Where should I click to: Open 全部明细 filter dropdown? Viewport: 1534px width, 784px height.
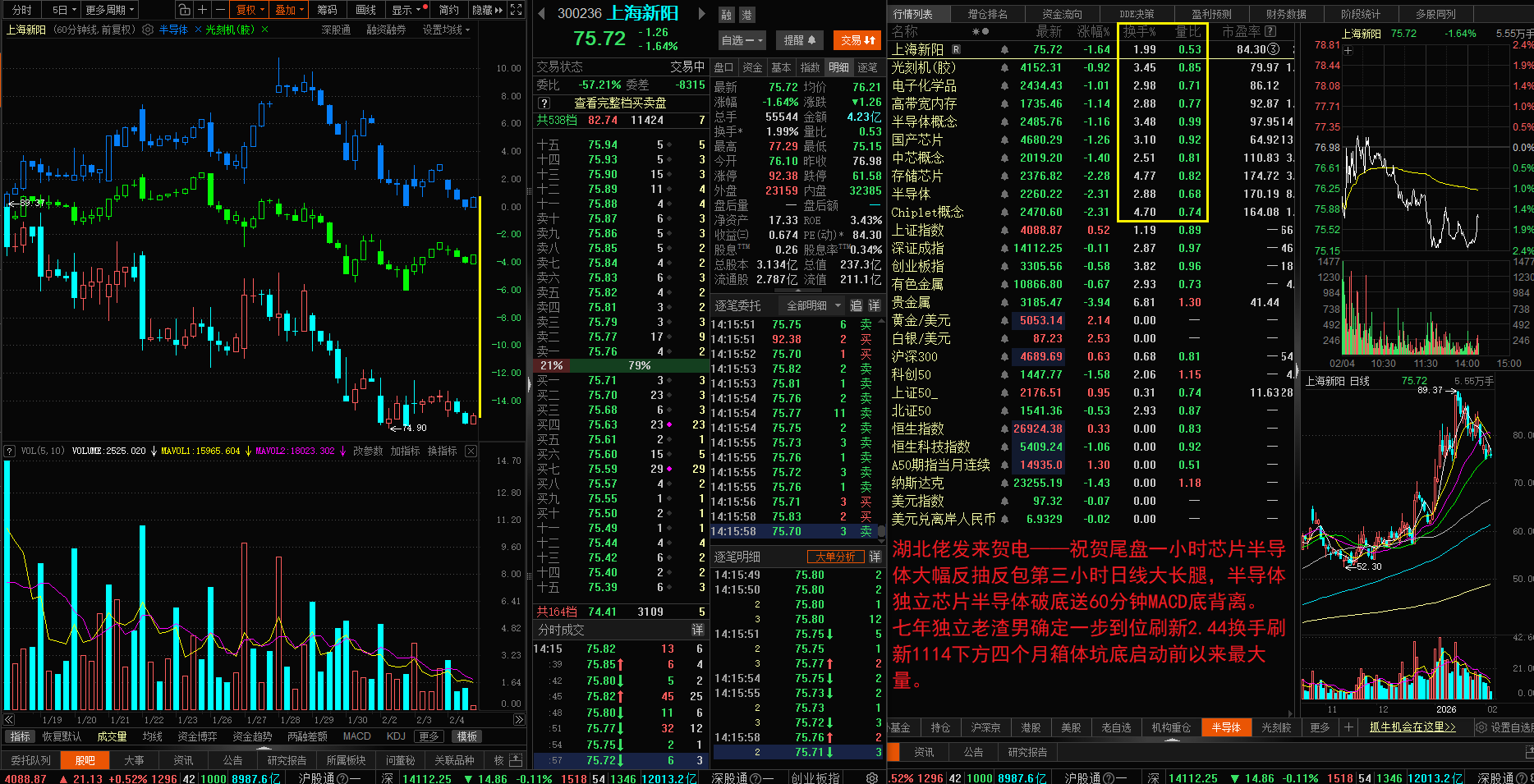click(x=813, y=305)
